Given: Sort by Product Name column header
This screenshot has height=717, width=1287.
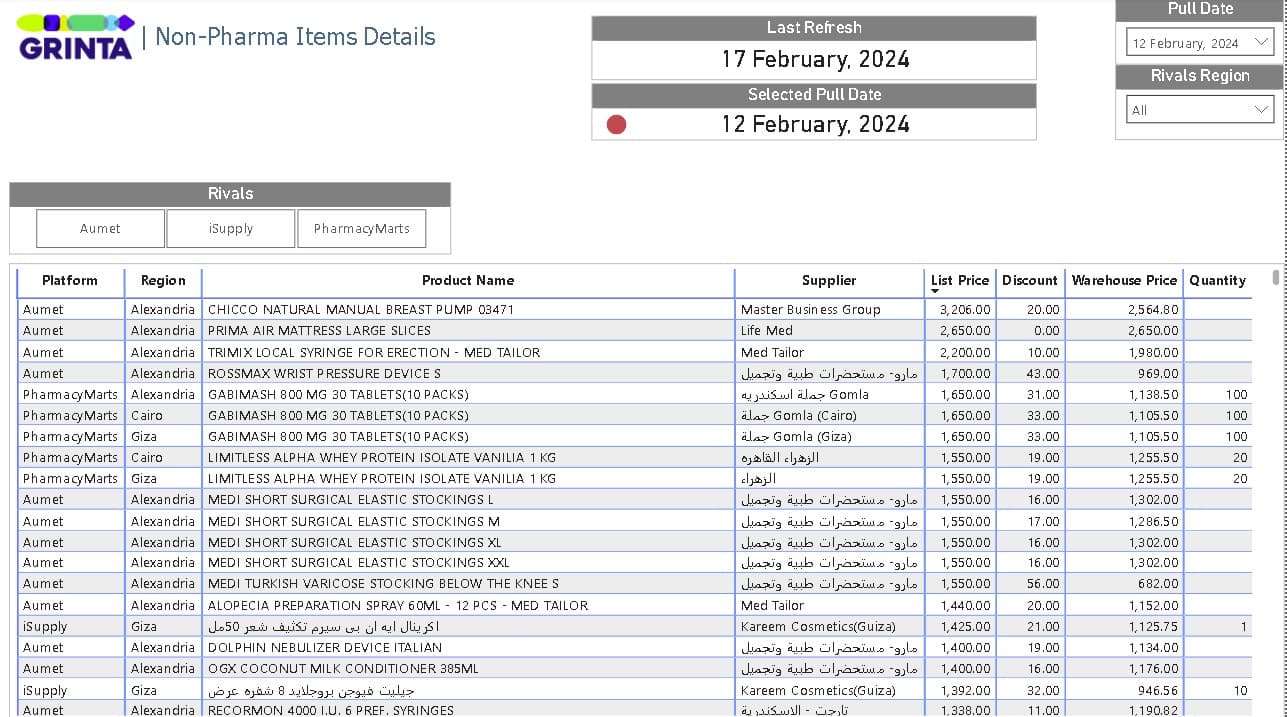Looking at the screenshot, I should [x=468, y=281].
